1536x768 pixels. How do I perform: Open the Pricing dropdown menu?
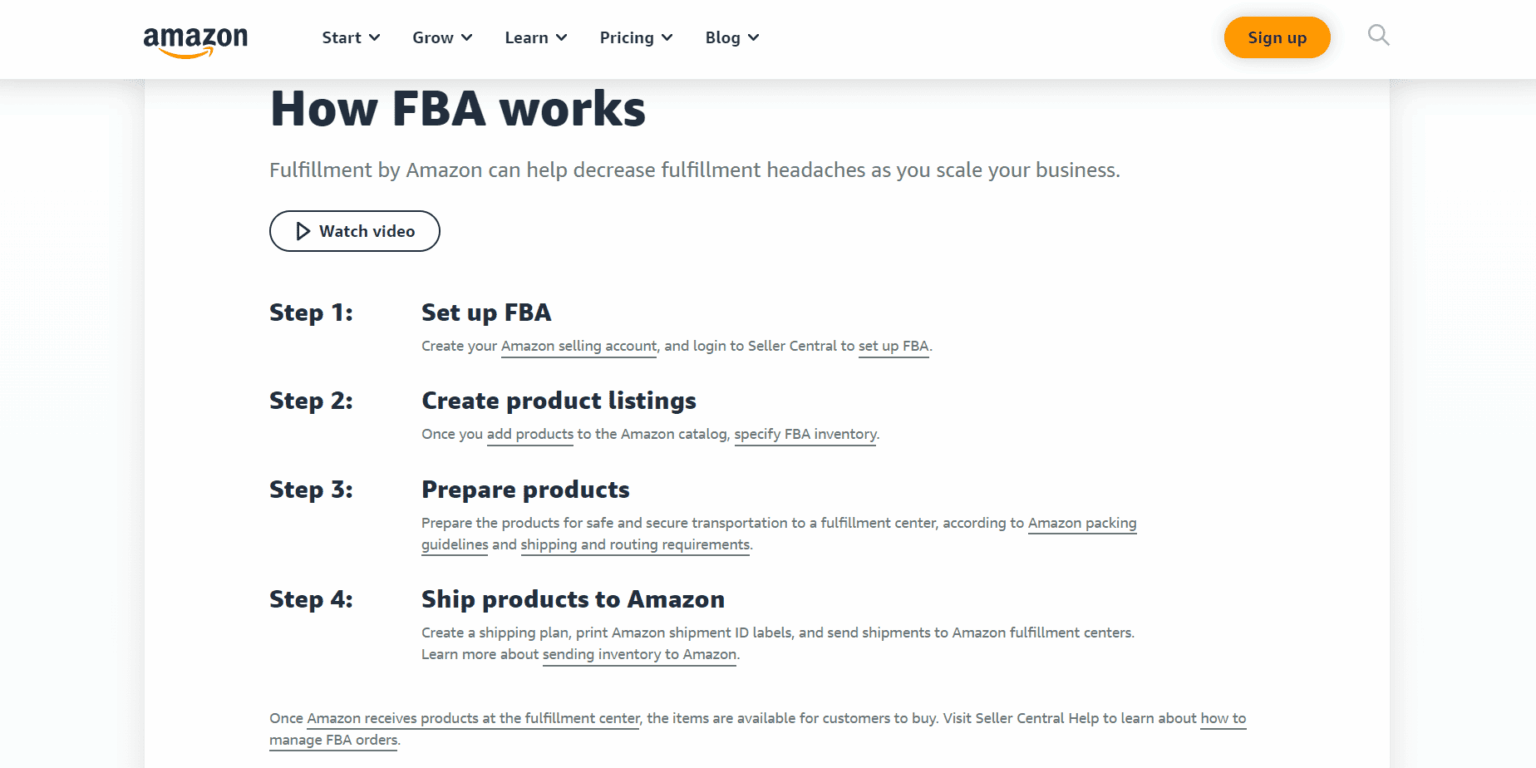point(636,37)
